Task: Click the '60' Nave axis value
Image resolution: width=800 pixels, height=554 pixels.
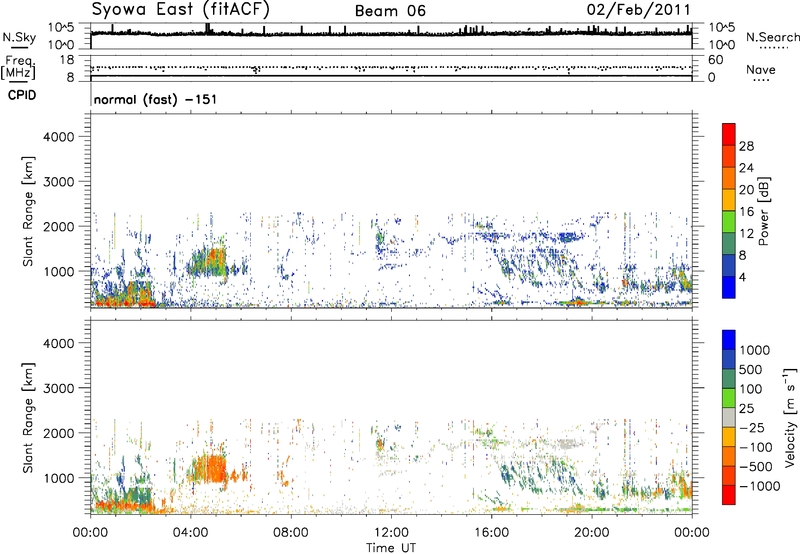Action: point(716,60)
